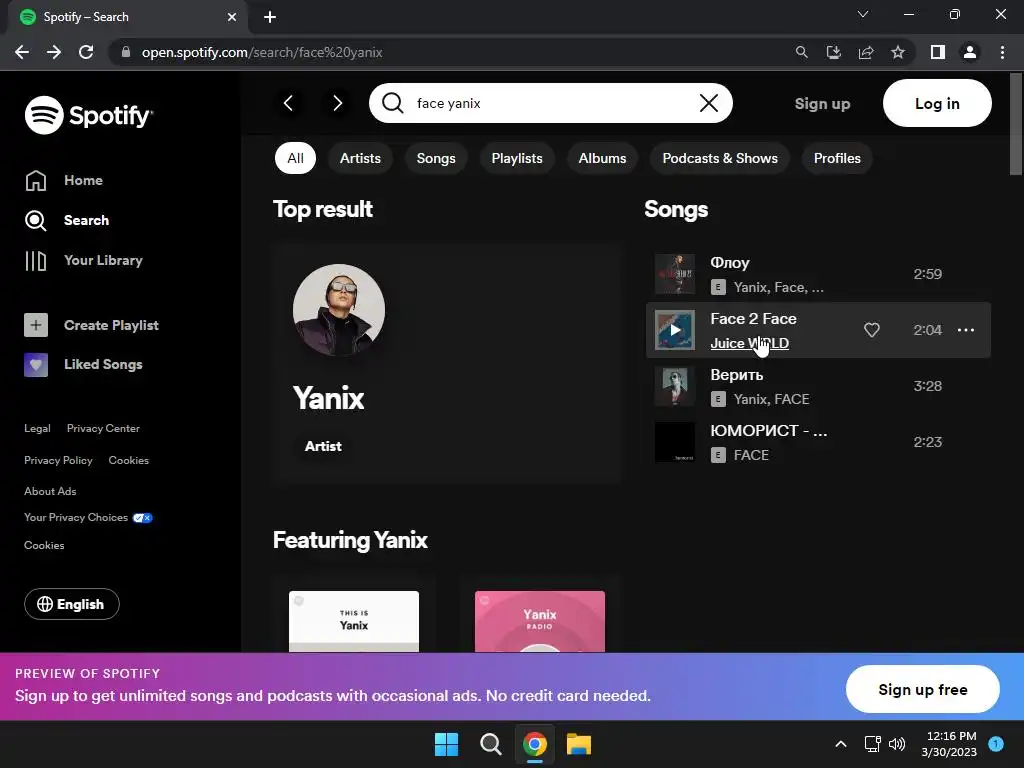
Task: Click the Флоу album cover
Action: point(675,274)
